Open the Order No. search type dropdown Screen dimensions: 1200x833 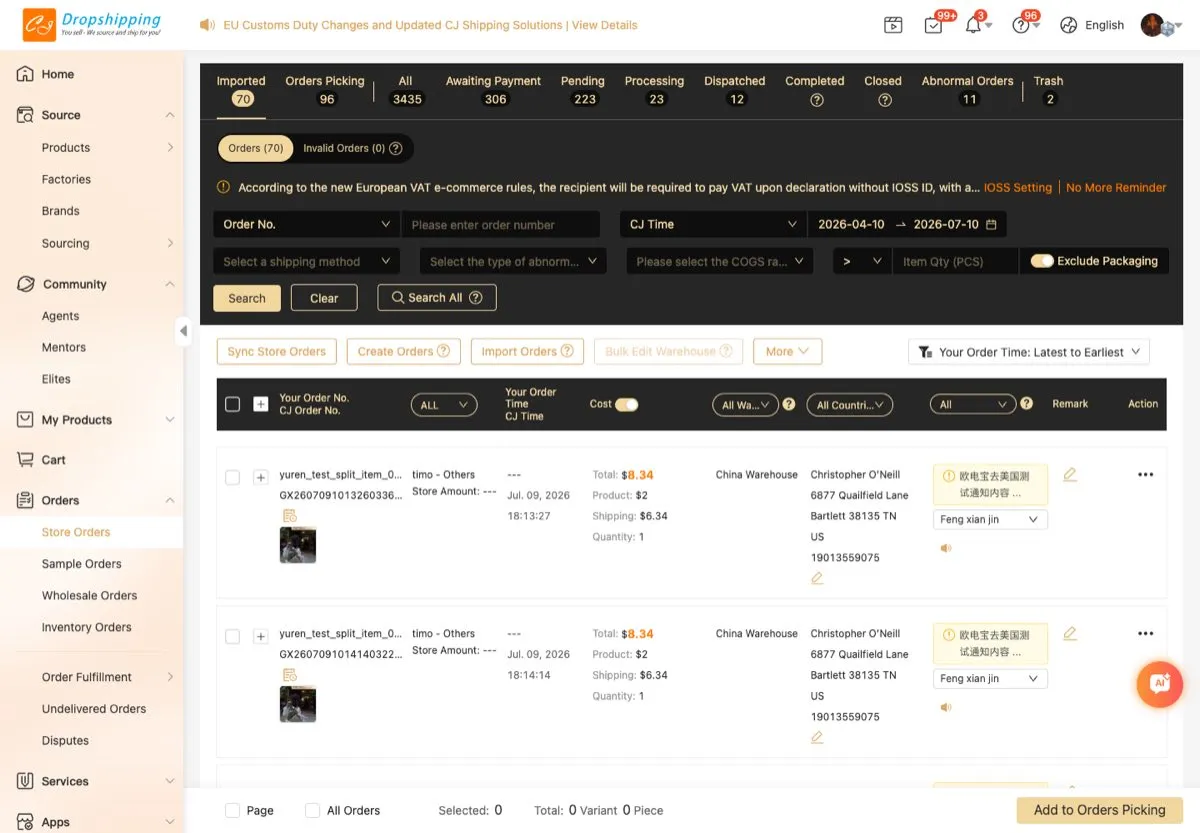(x=306, y=224)
